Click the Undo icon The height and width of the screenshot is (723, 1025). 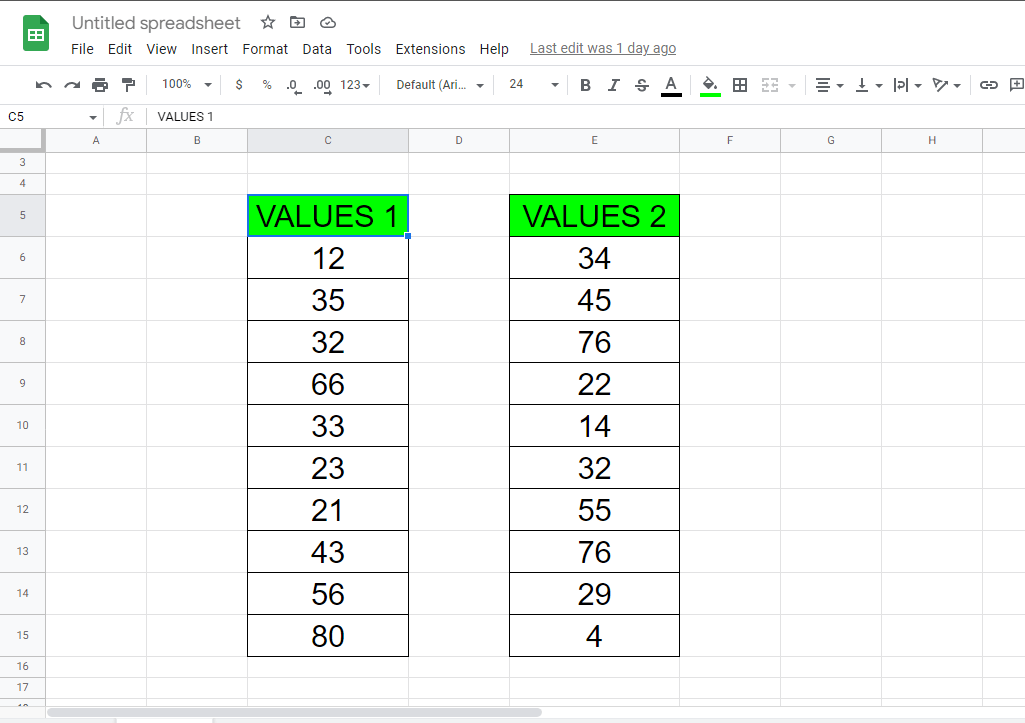pos(43,85)
